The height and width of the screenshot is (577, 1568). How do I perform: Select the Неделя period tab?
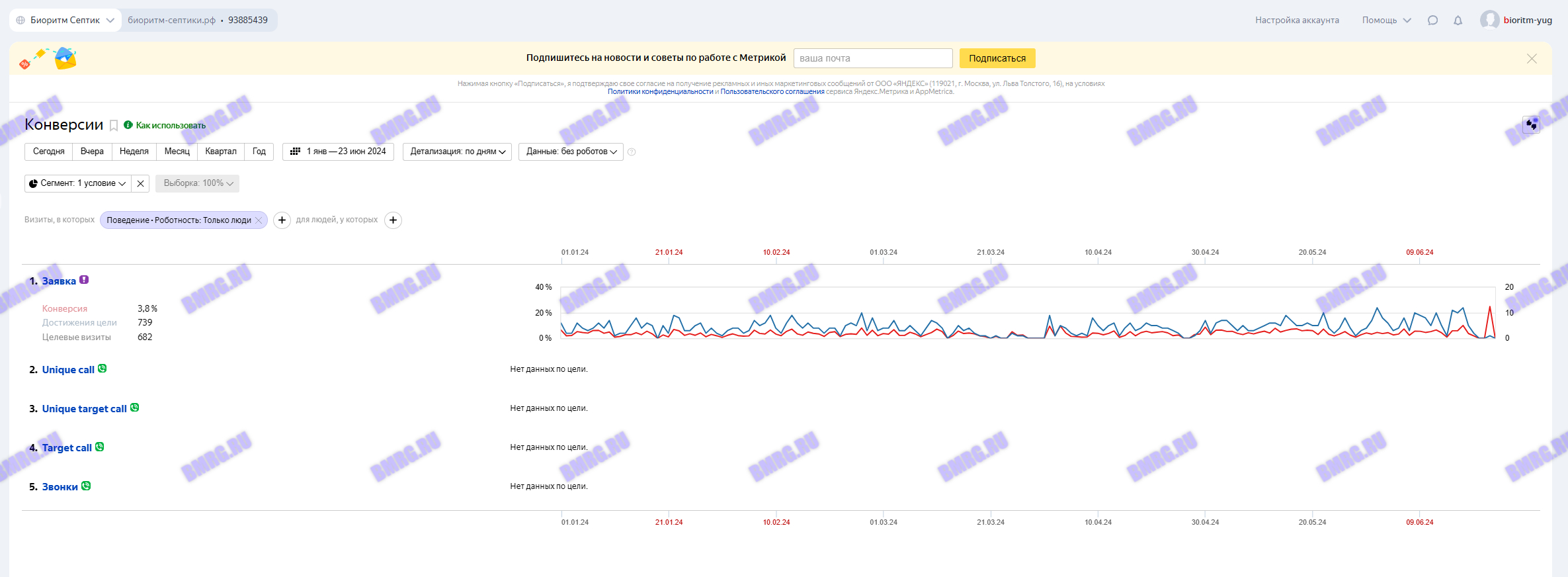134,152
